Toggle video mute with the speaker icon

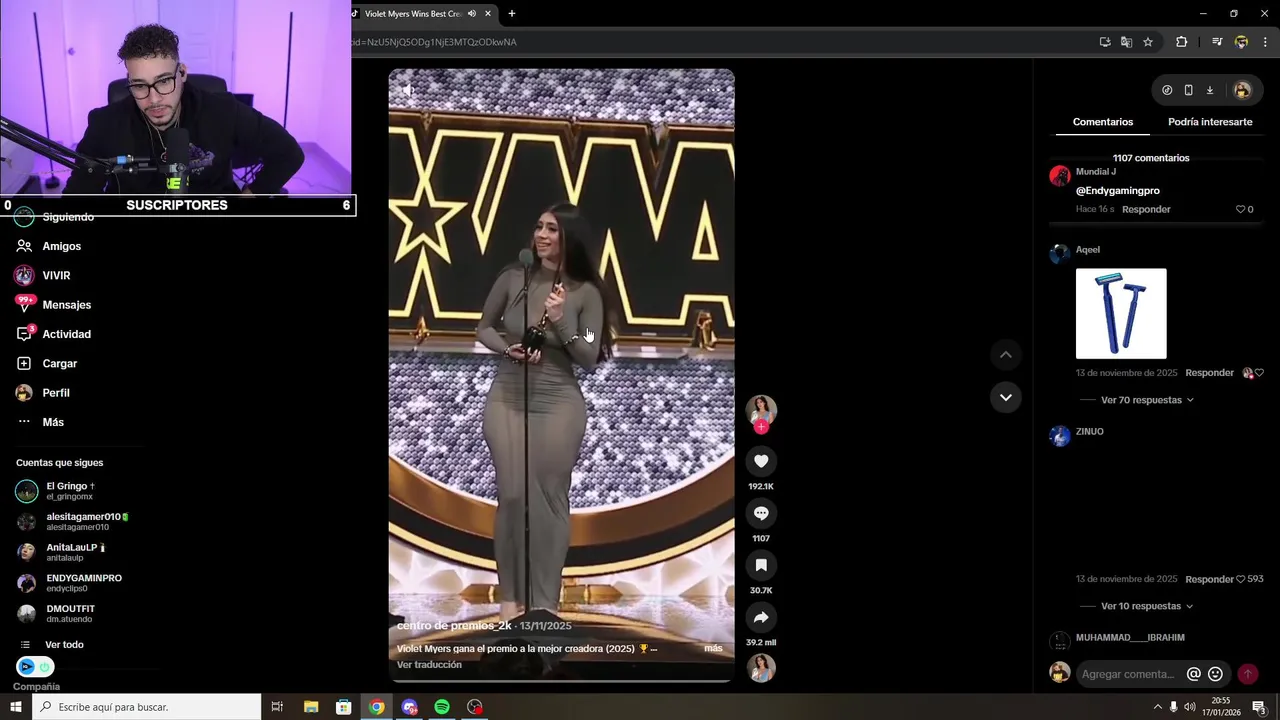[408, 90]
